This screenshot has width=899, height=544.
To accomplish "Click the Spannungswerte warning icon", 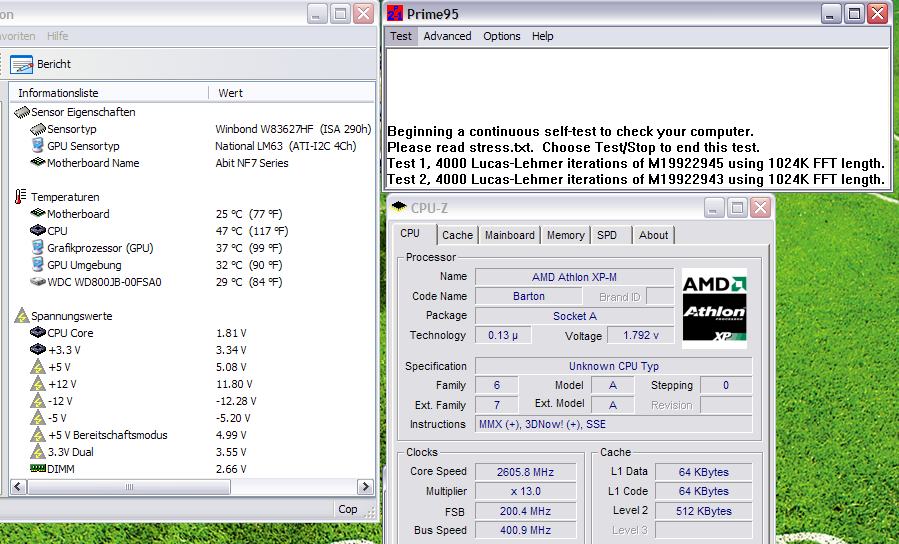I will [x=22, y=315].
